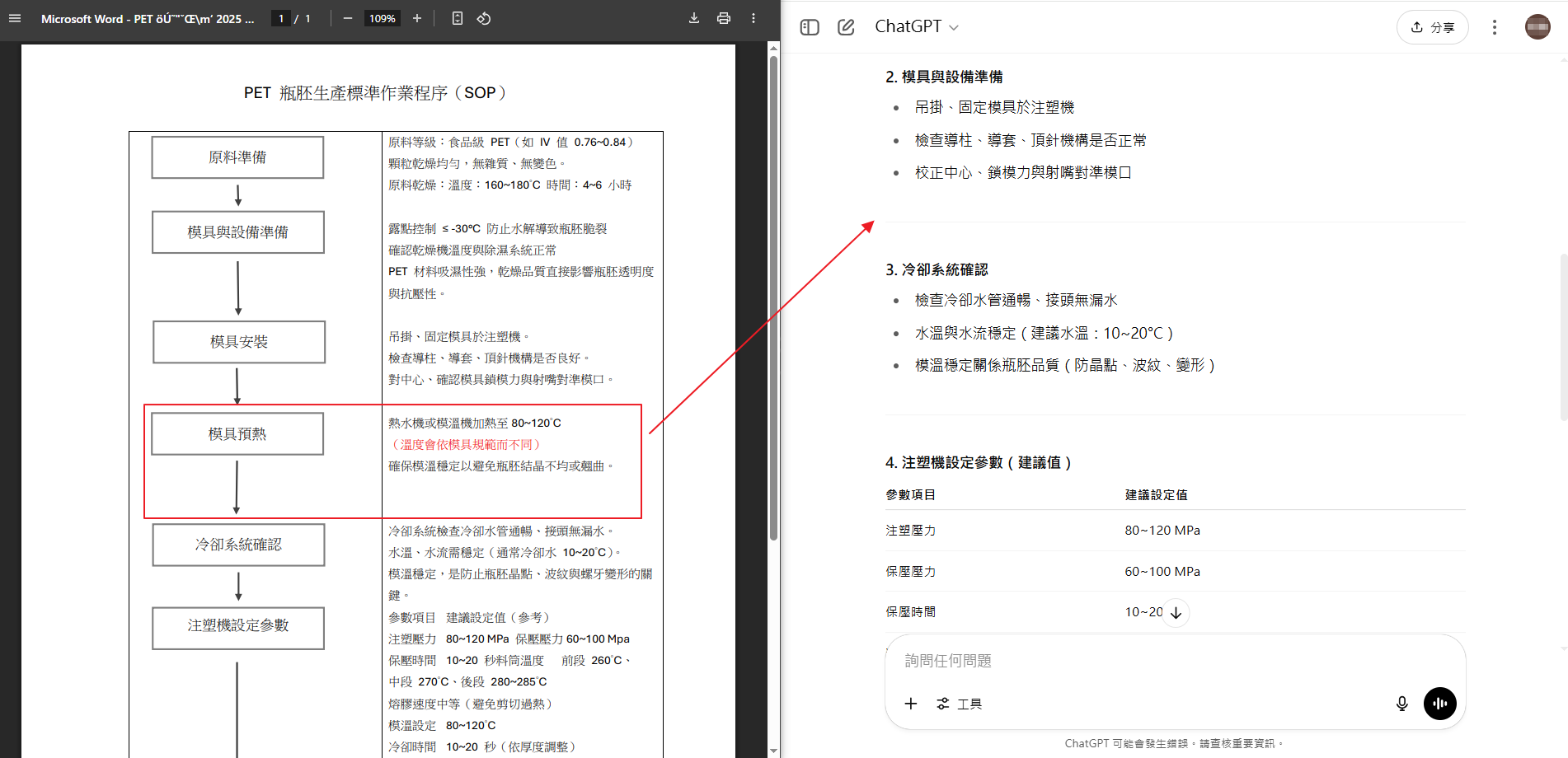Click the plus attach button
This screenshot has width=1568, height=758.
tap(910, 704)
